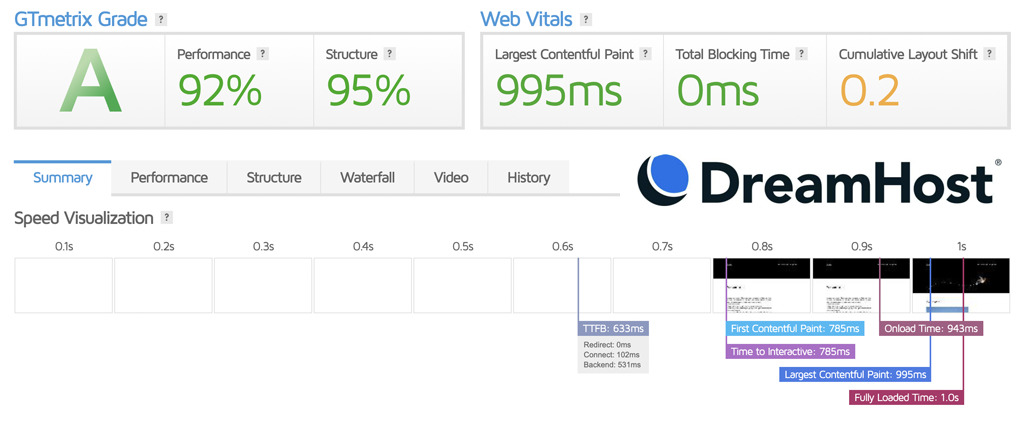This screenshot has width=1024, height=421.
Task: Click the Speed Visualization heading
Action: 84,218
